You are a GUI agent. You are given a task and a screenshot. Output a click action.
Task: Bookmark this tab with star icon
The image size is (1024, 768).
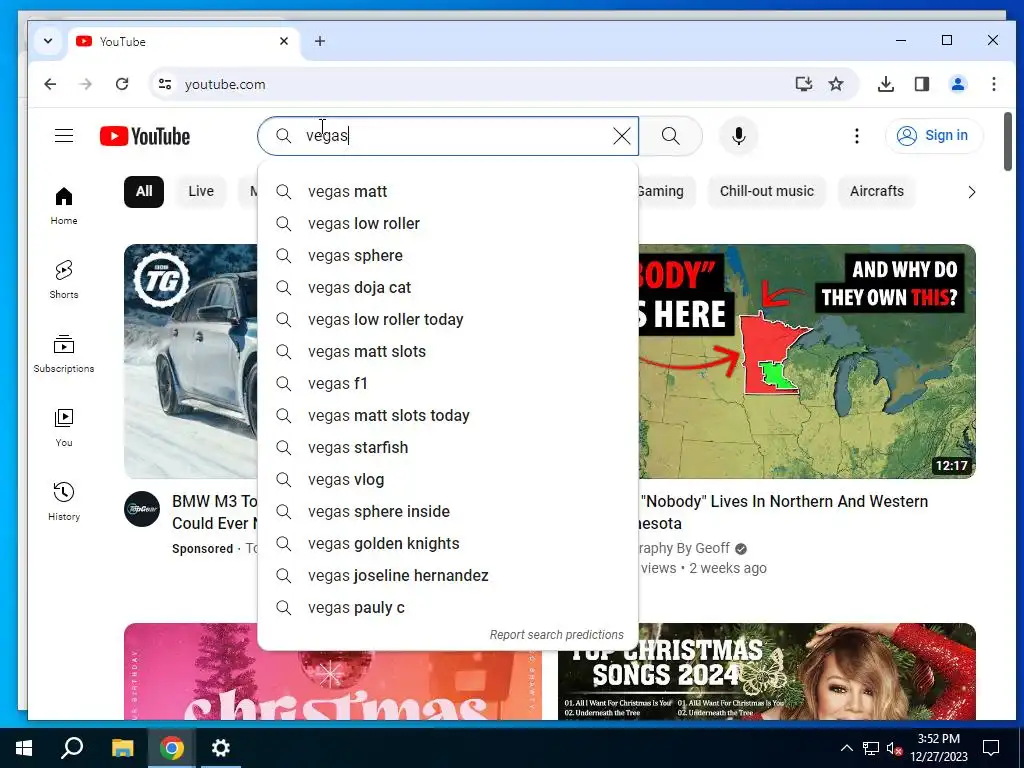point(836,84)
